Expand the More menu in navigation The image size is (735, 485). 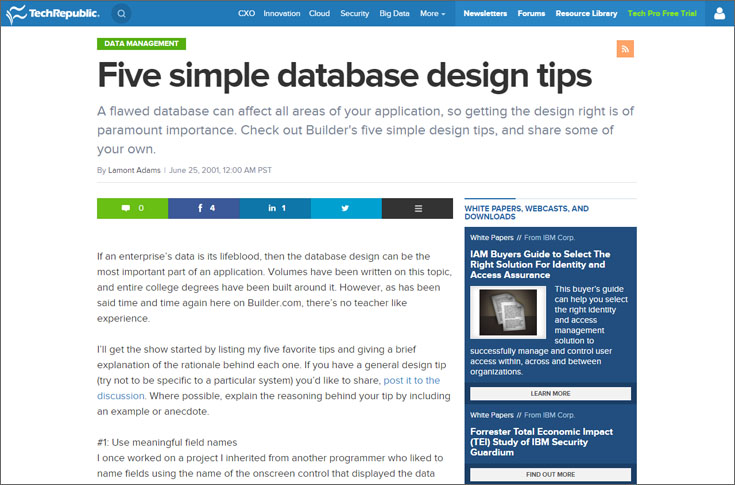(x=432, y=14)
